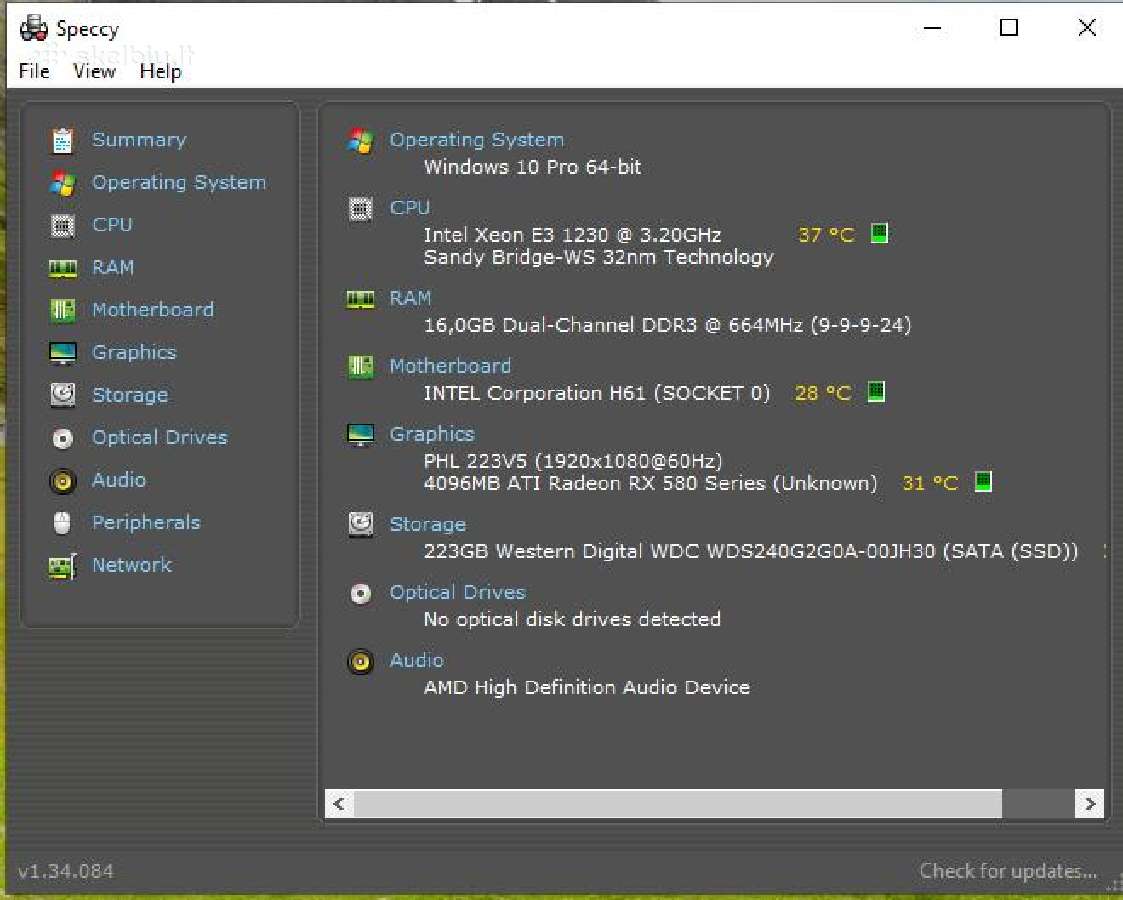This screenshot has height=900, width=1123.
Task: Open the CPU section in sidebar
Action: pos(112,224)
